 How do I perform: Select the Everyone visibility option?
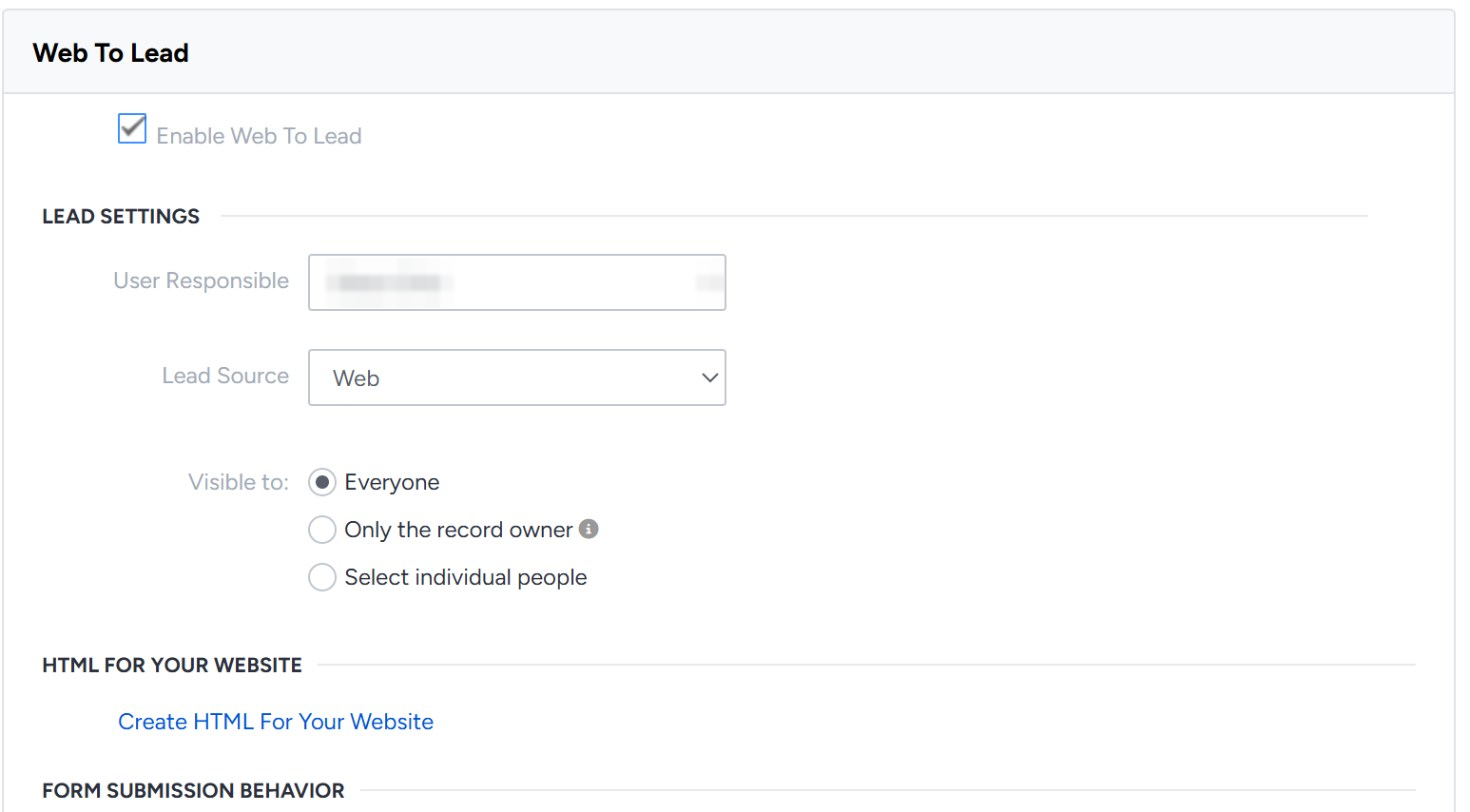(322, 482)
